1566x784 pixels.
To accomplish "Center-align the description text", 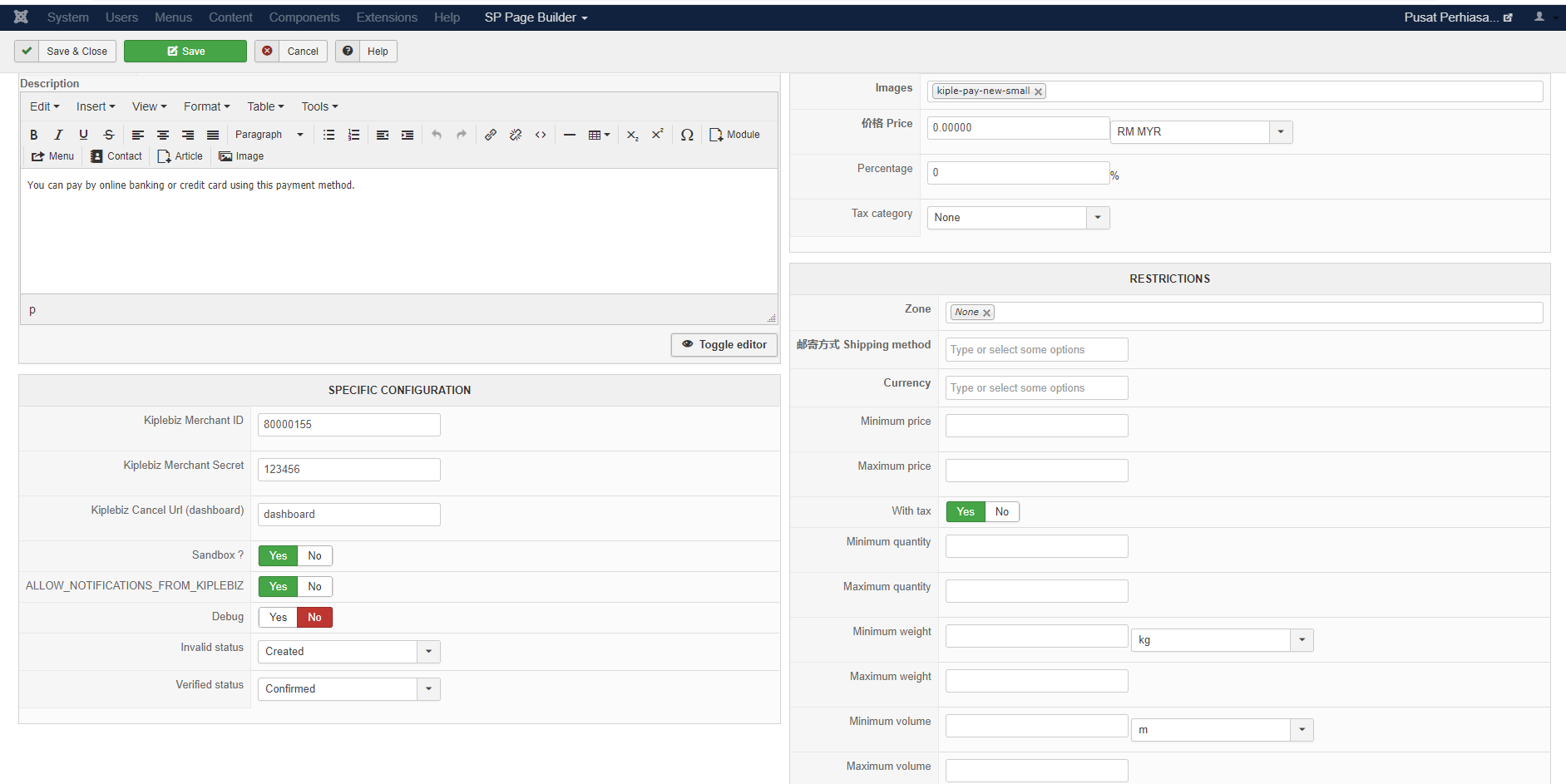I will 163,135.
